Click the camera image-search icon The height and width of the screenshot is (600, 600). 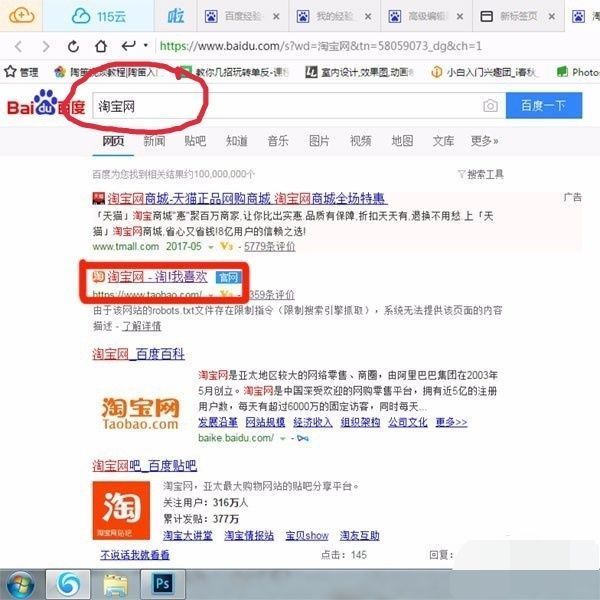(x=490, y=106)
